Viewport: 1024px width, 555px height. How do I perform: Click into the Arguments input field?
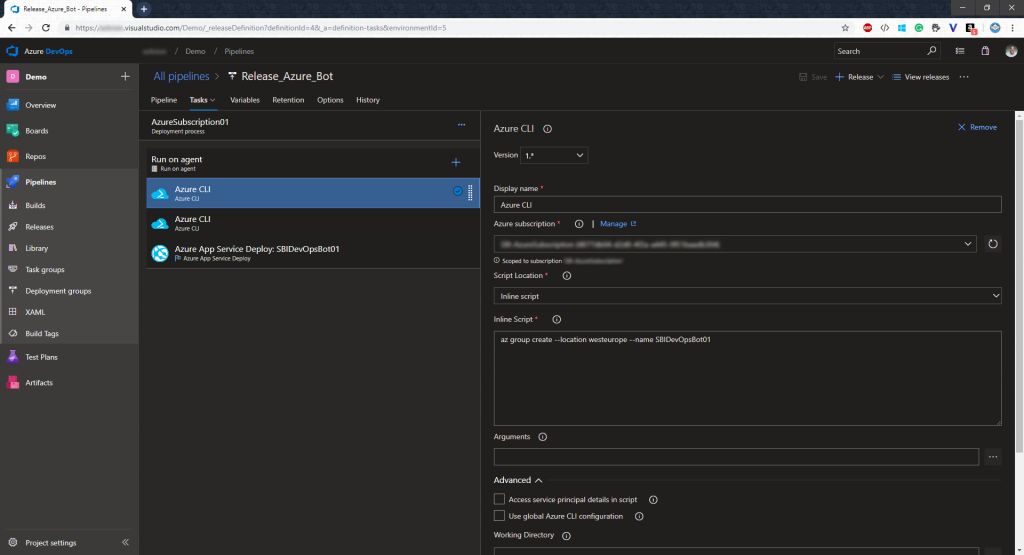coord(736,457)
